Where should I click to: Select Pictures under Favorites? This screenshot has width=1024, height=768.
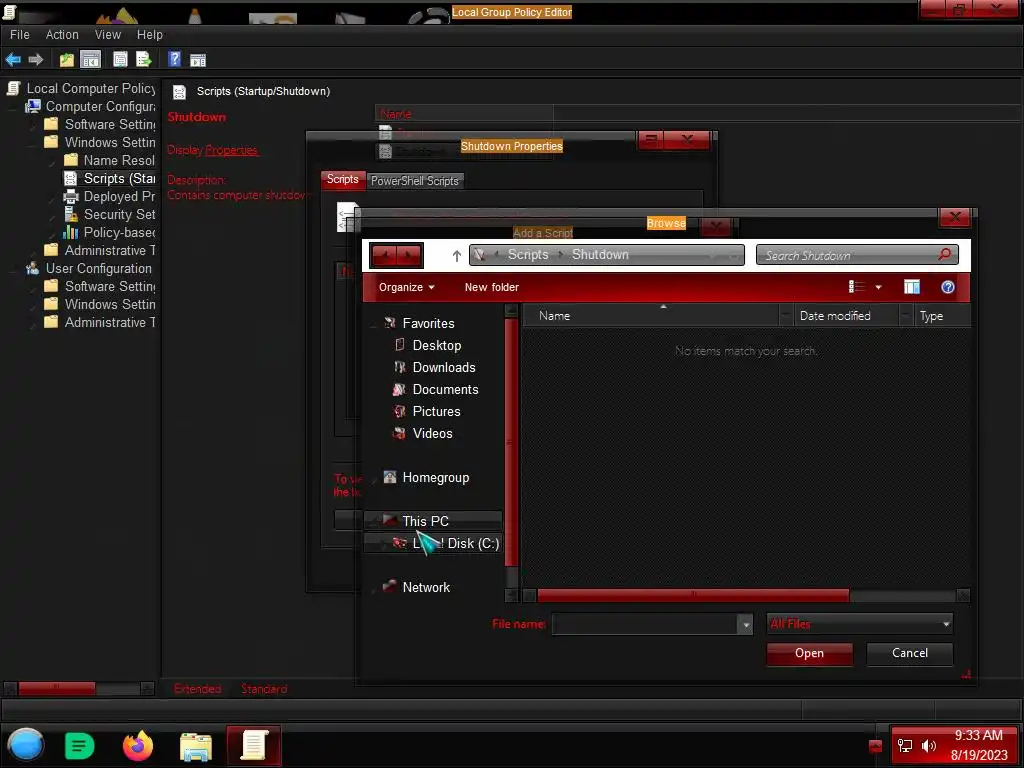[x=436, y=411]
